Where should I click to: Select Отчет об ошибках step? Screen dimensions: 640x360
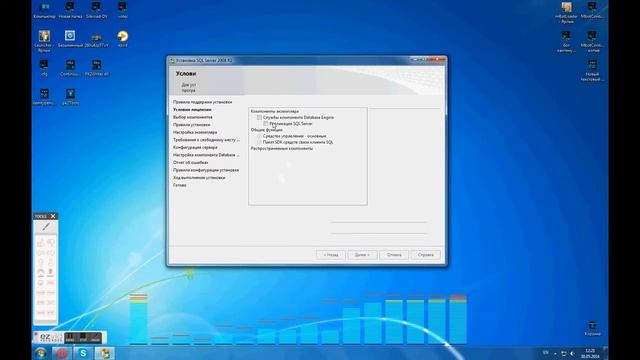191,162
